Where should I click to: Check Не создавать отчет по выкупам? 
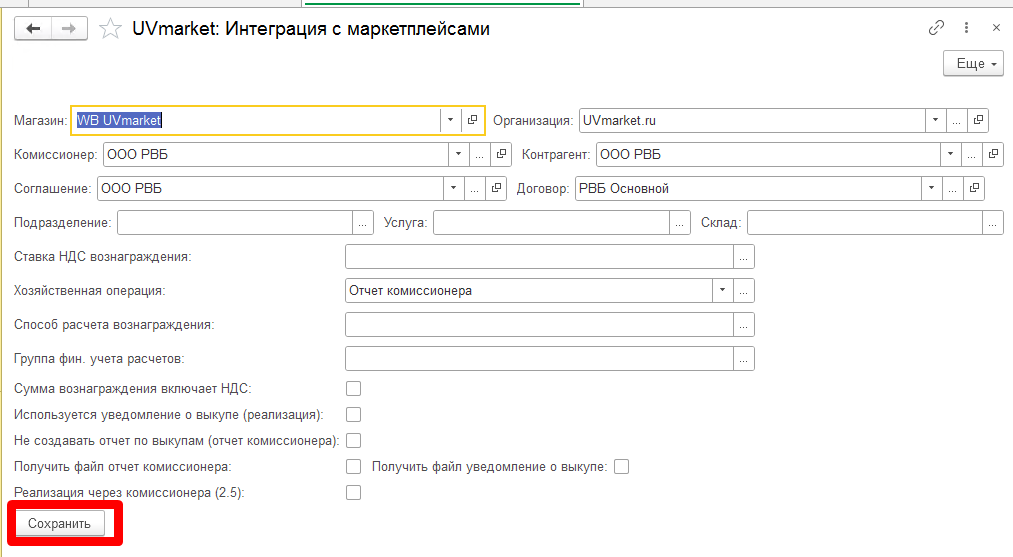[353, 441]
